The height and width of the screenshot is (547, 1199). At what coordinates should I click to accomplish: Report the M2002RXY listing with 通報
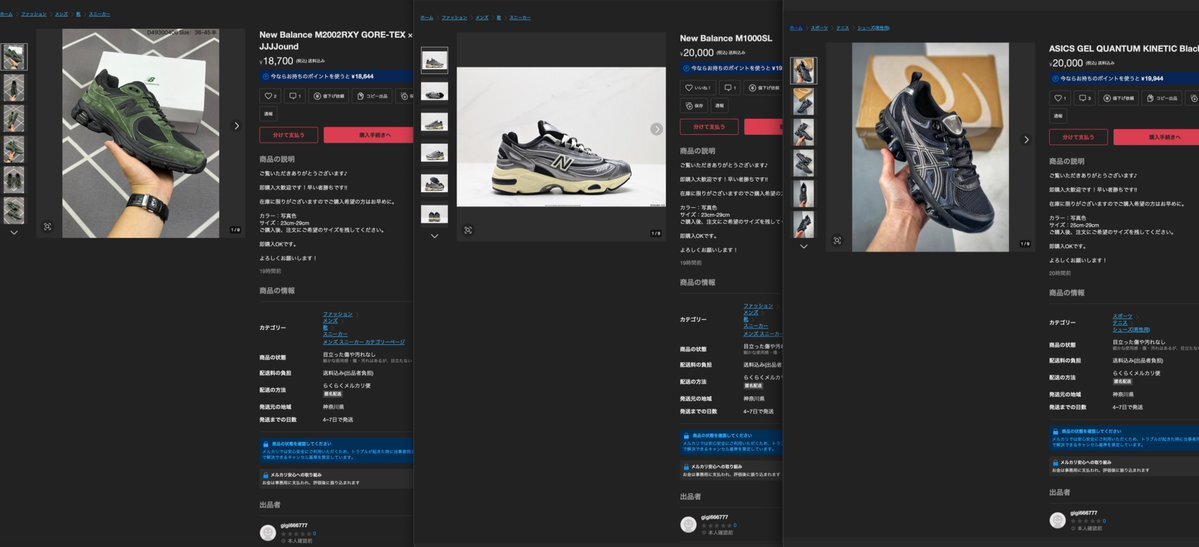(268, 113)
